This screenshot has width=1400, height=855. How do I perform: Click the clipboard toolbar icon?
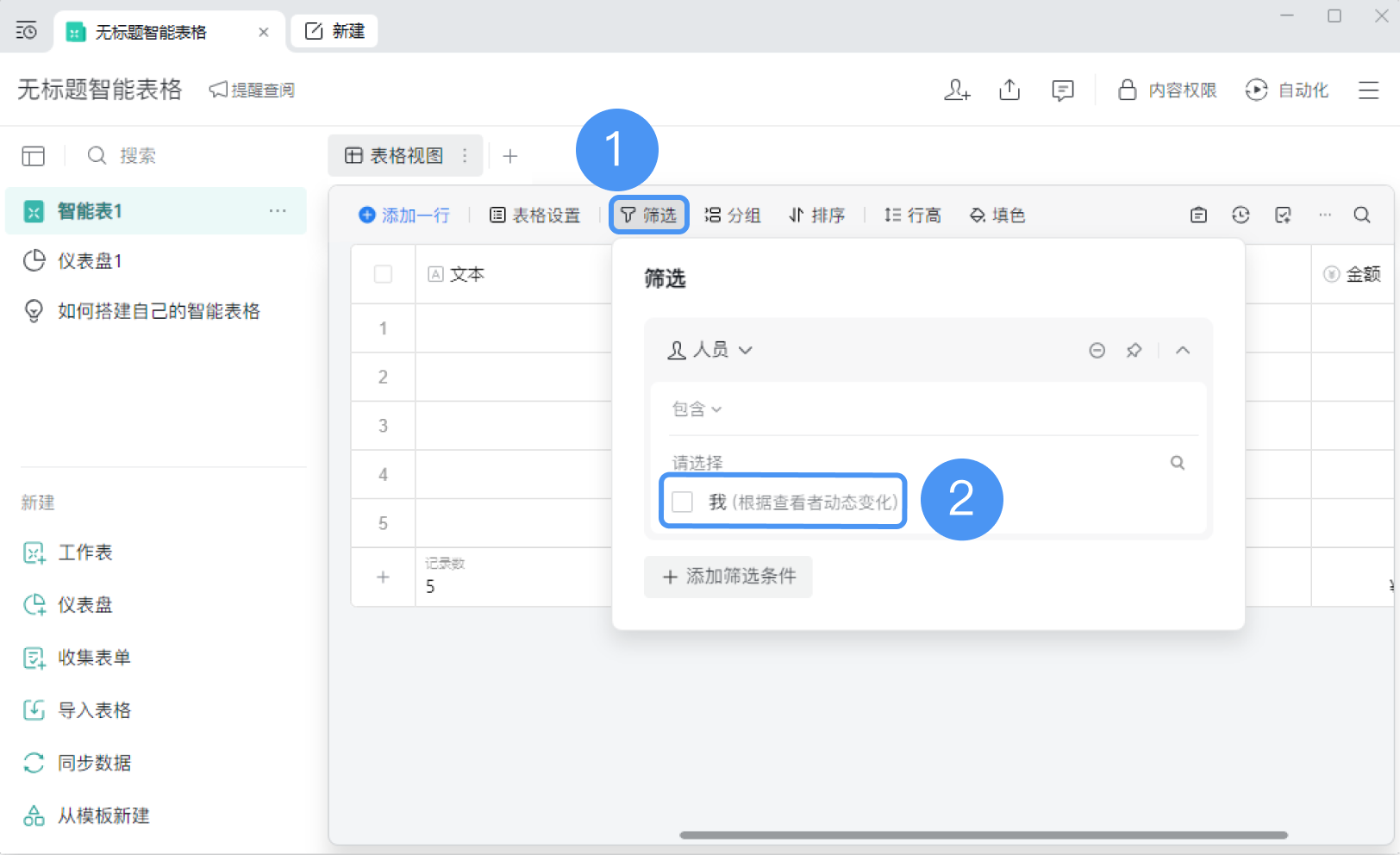(x=1198, y=215)
